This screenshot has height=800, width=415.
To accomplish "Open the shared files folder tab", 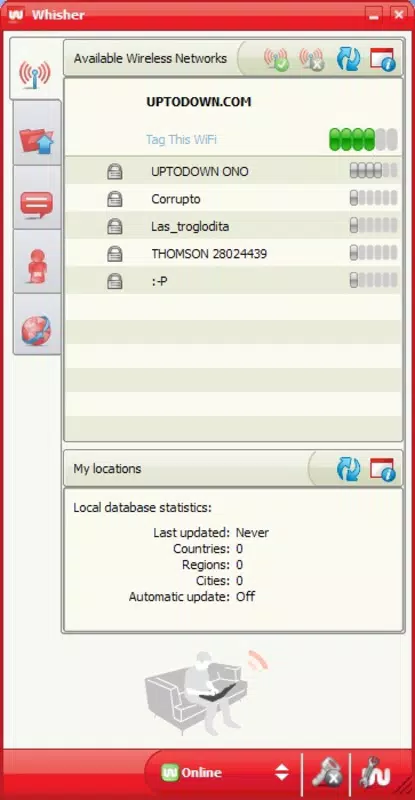I will pos(37,133).
